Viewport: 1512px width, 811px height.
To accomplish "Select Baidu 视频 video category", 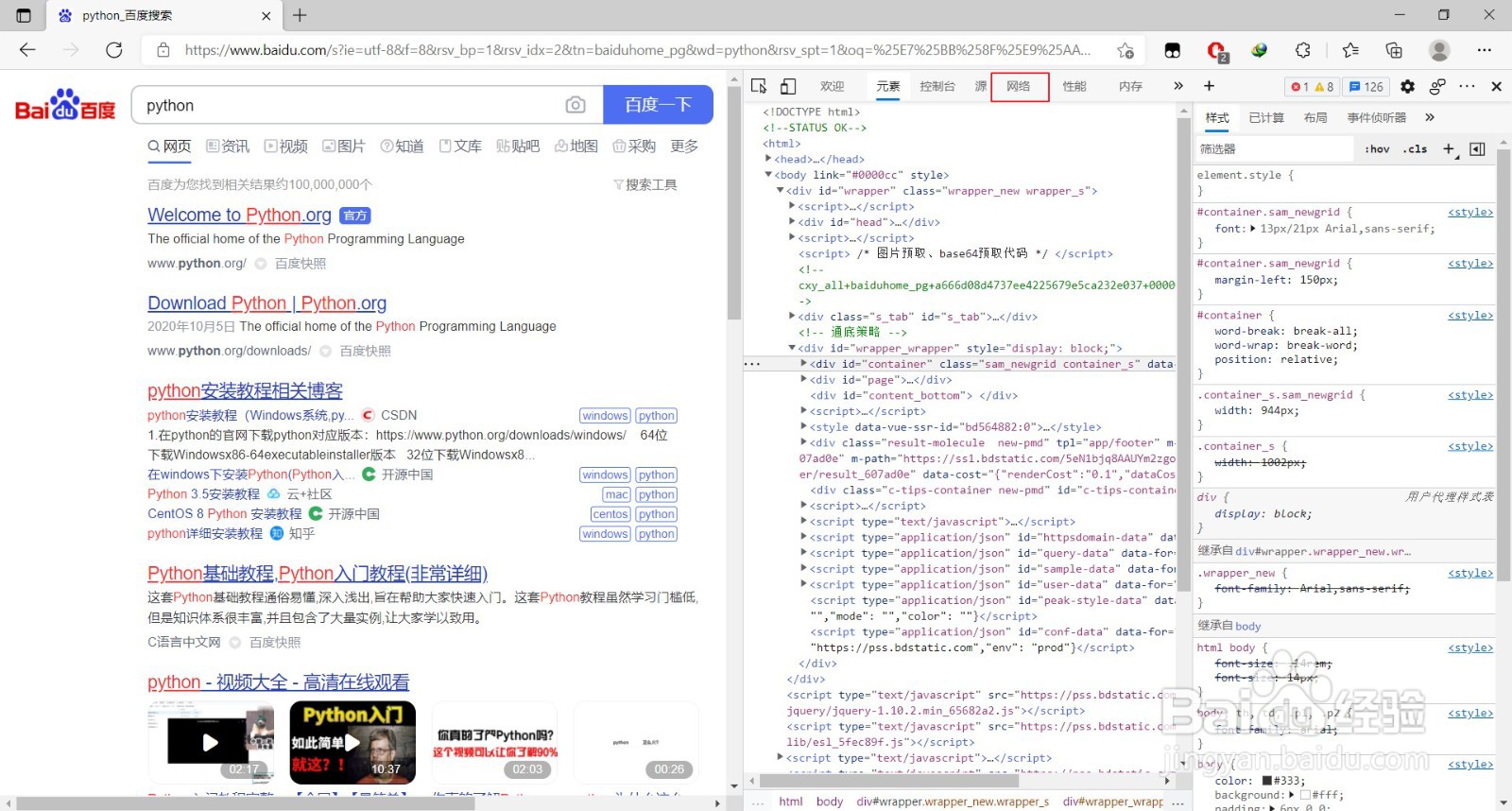I will [x=286, y=146].
